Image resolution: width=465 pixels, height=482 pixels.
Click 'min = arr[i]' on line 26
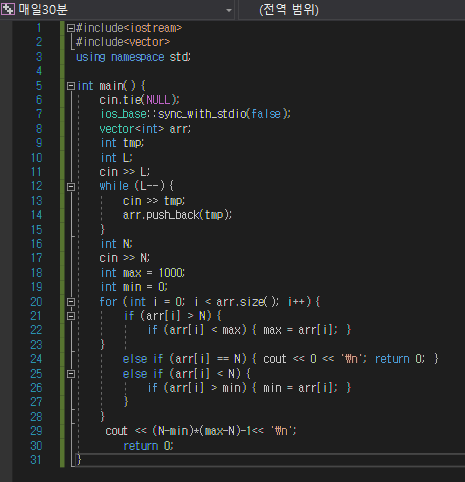(300, 388)
